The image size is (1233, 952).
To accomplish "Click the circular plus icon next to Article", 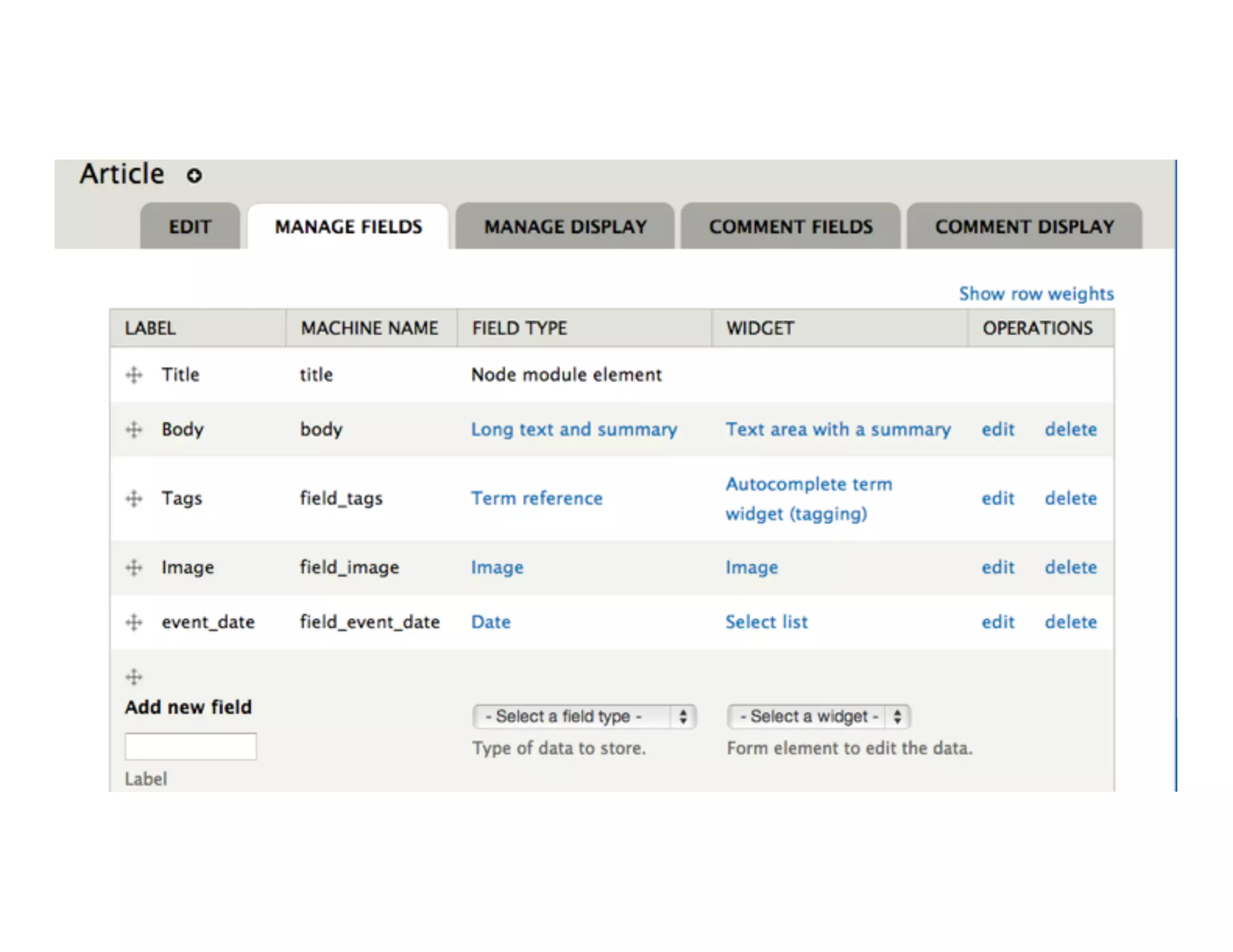I will click(194, 176).
